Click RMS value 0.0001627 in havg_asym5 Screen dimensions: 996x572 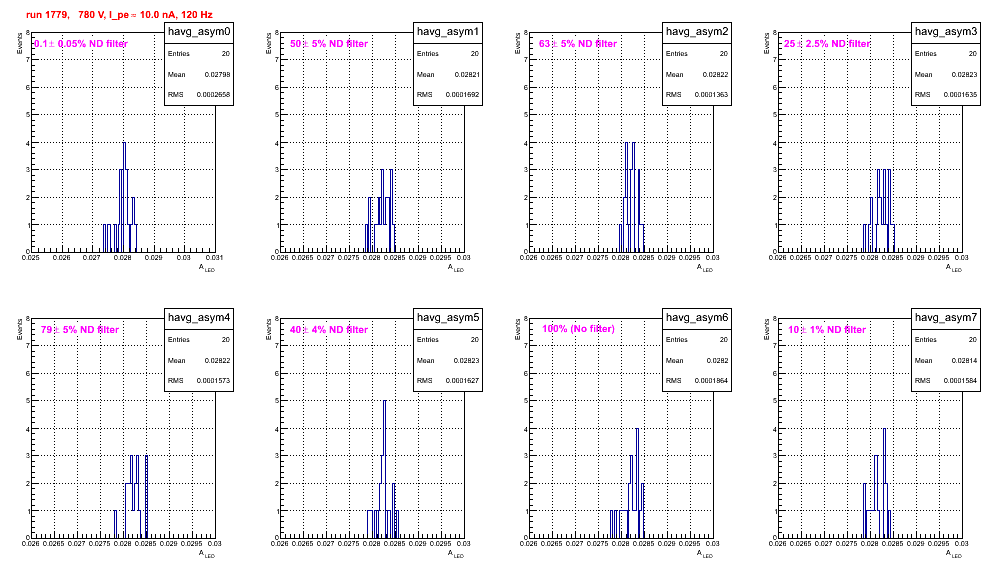pyautogui.click(x=462, y=381)
